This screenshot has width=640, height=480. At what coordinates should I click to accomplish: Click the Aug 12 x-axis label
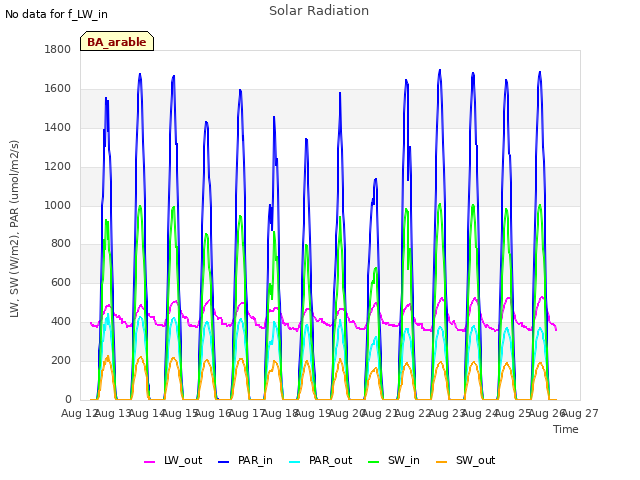click(x=79, y=413)
